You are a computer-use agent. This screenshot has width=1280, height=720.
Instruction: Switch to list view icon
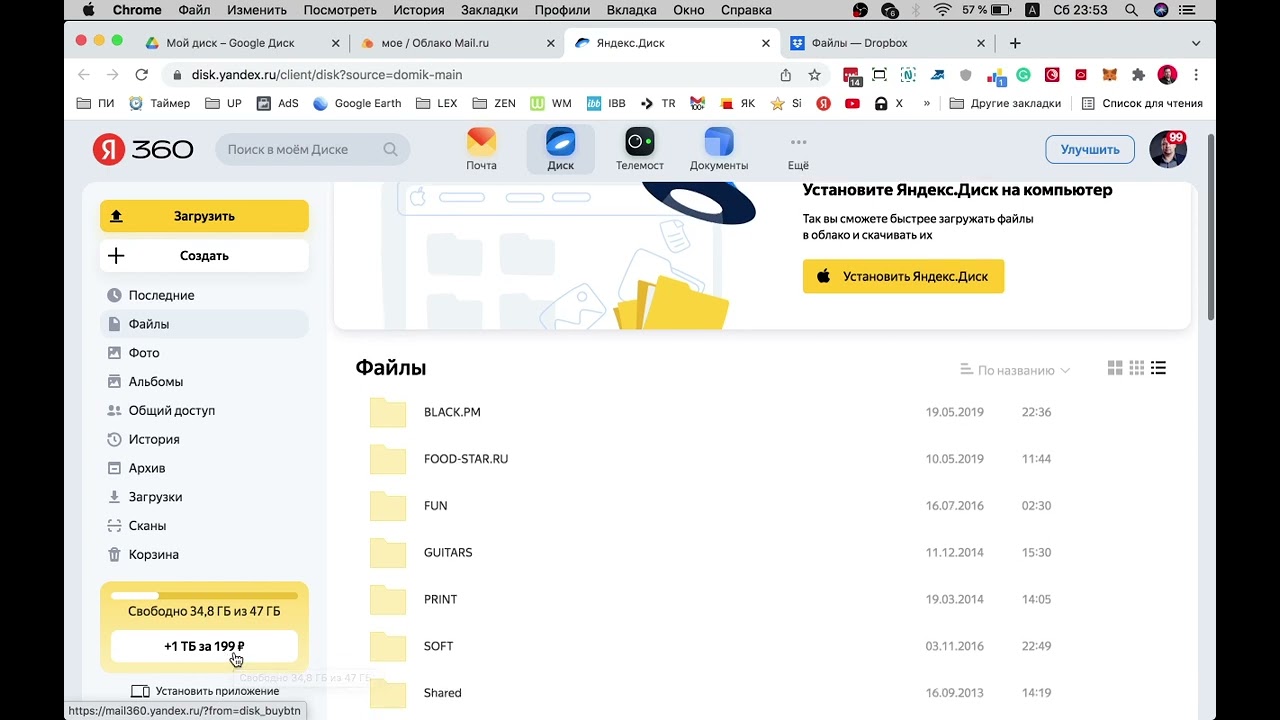click(1158, 369)
